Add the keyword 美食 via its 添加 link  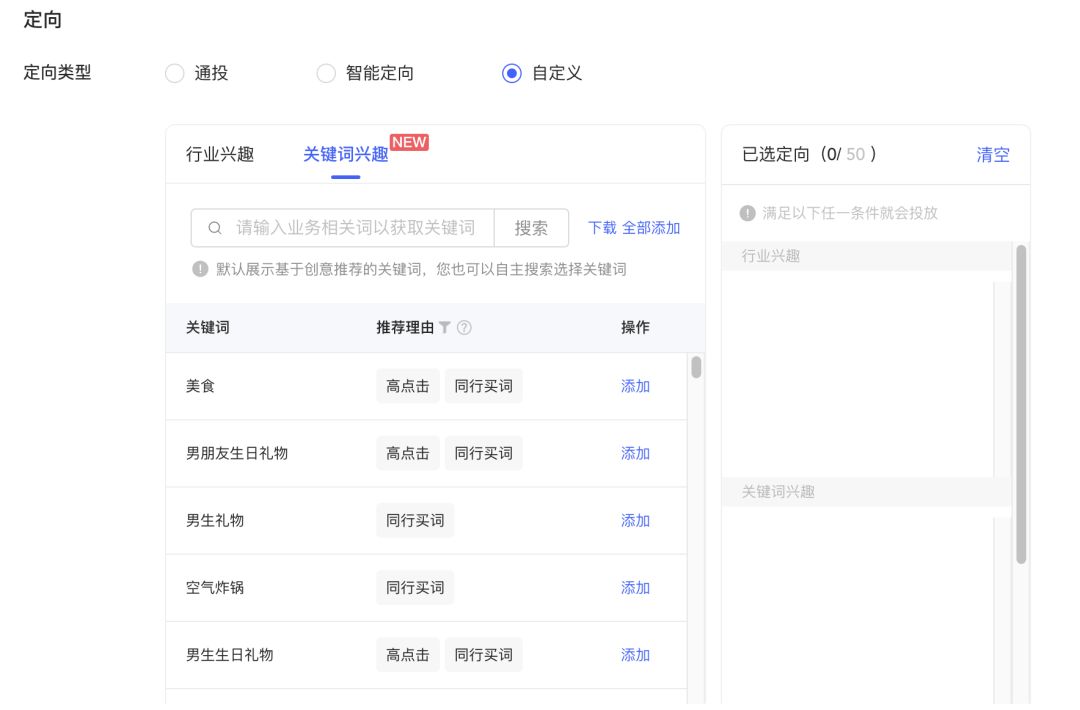click(x=635, y=385)
